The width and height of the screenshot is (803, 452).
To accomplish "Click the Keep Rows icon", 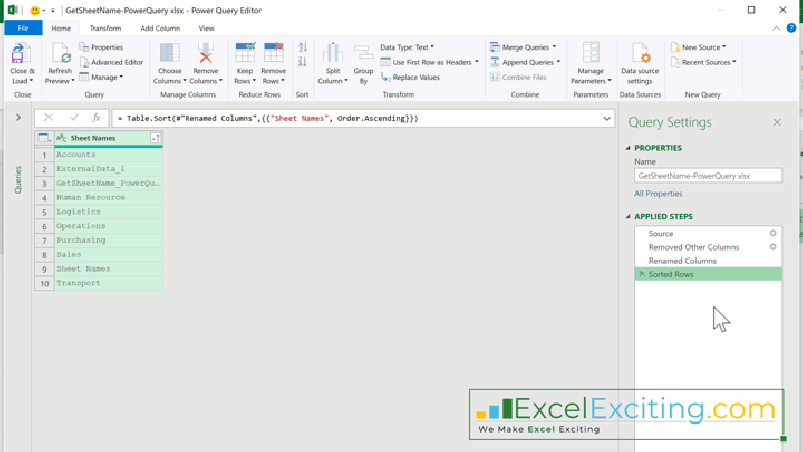I will 245,54.
